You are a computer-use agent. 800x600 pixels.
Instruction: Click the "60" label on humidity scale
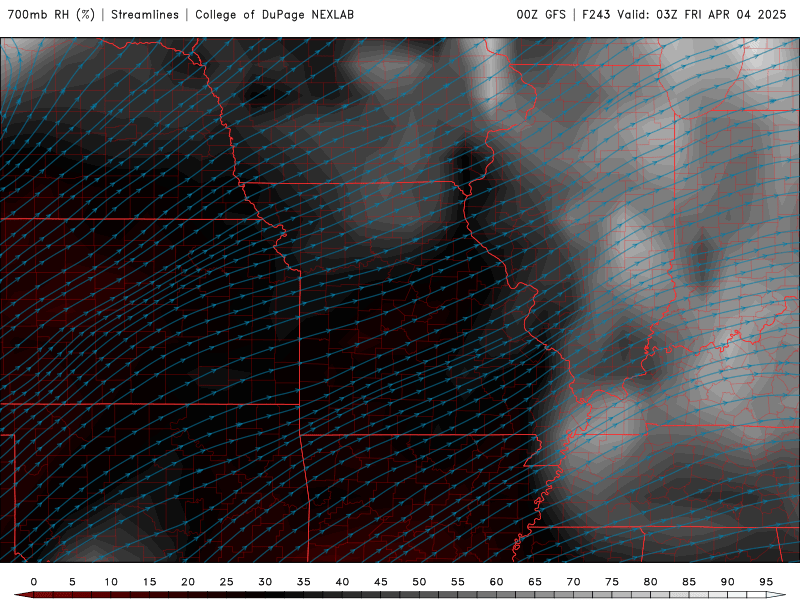(x=496, y=582)
